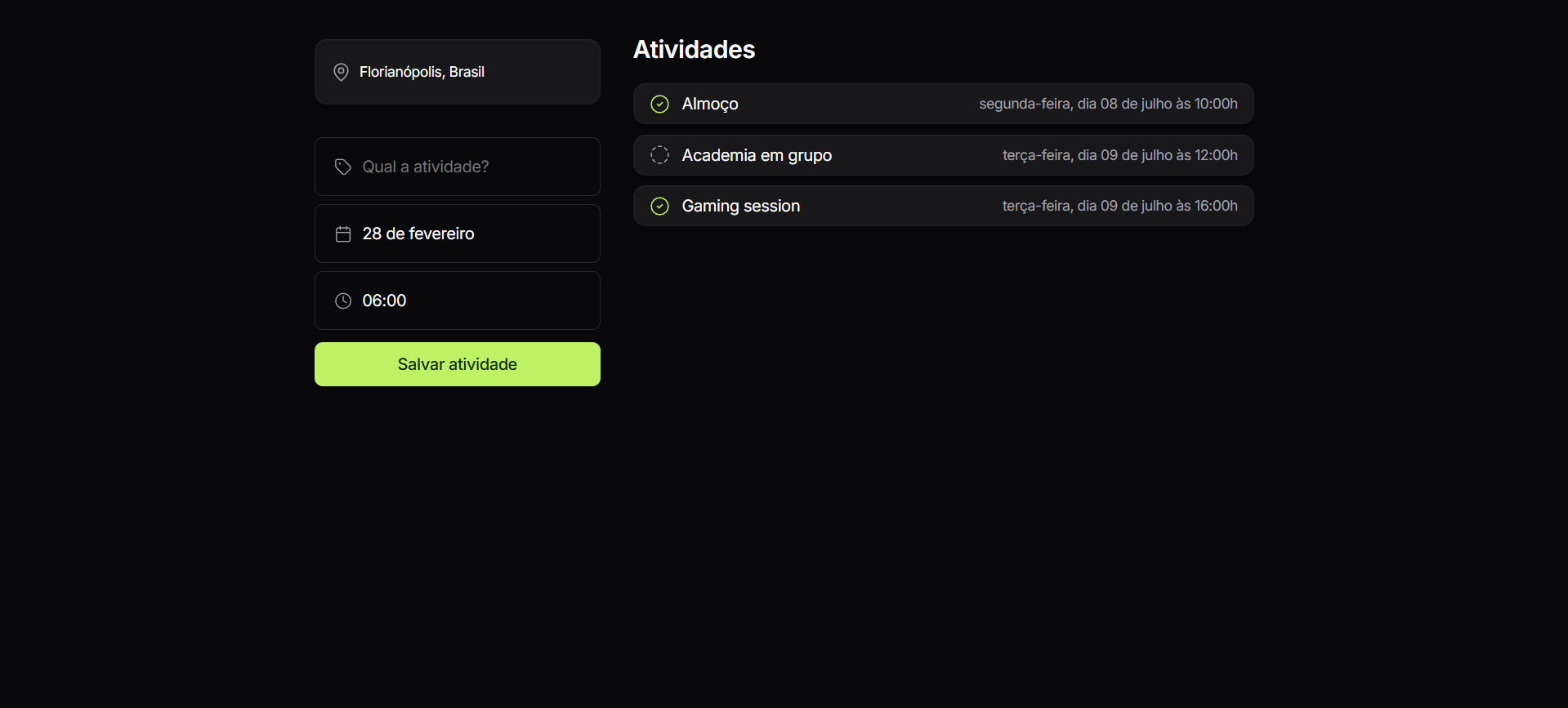
Task: Select the Academia em grupo title
Action: pyautogui.click(x=757, y=155)
